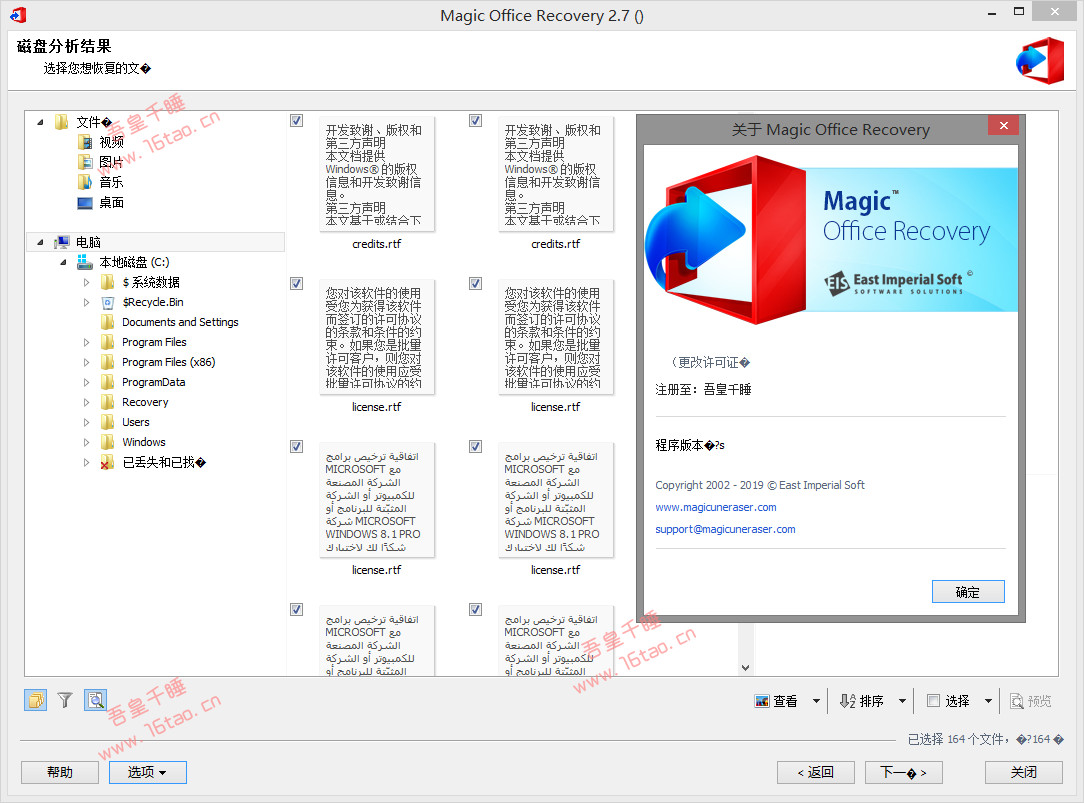Select the $Recycle.Bin folder
1084x803 pixels.
click(x=152, y=302)
